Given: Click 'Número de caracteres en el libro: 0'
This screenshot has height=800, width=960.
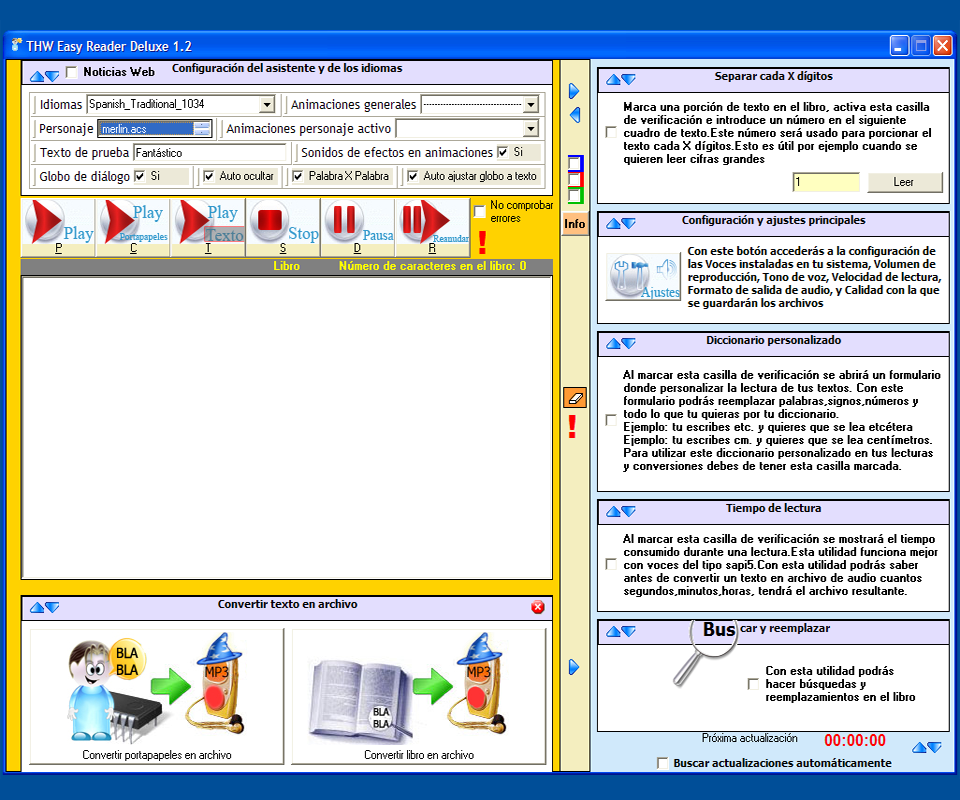Looking at the screenshot, I should click(432, 266).
